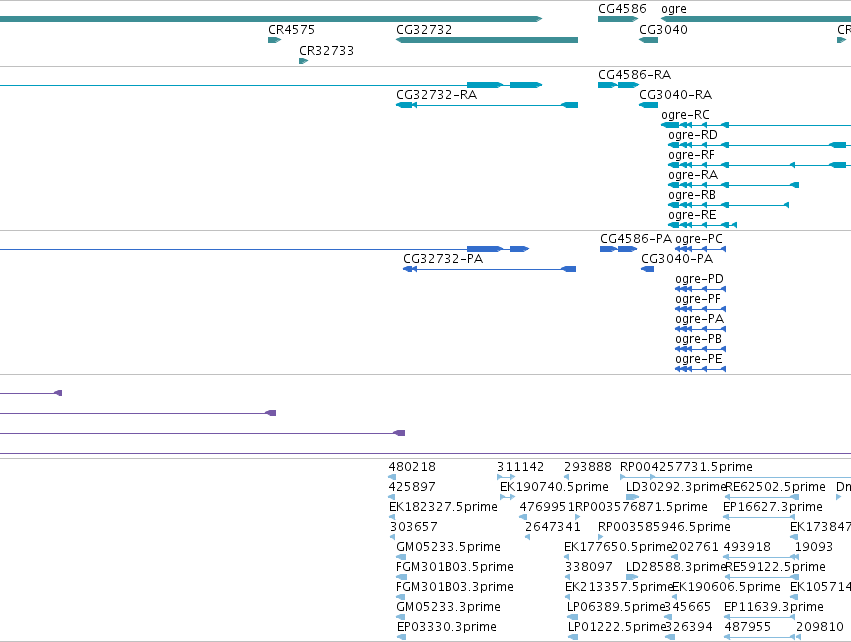This screenshot has height=642, width=851.
Task: Select the RP003585946.5prime EST label
Action: point(664,527)
